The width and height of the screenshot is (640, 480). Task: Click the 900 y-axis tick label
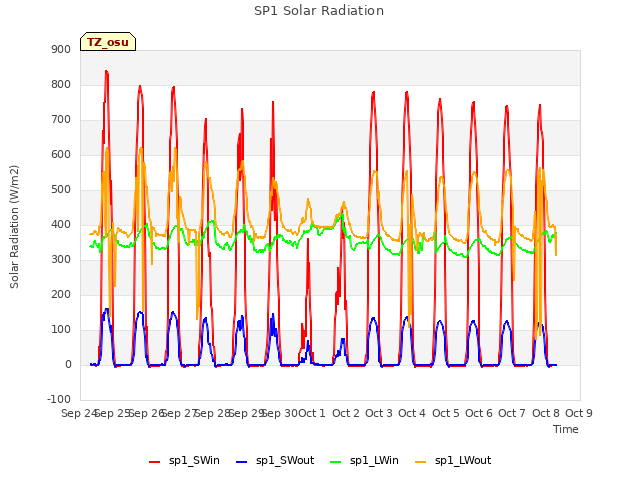61,49
